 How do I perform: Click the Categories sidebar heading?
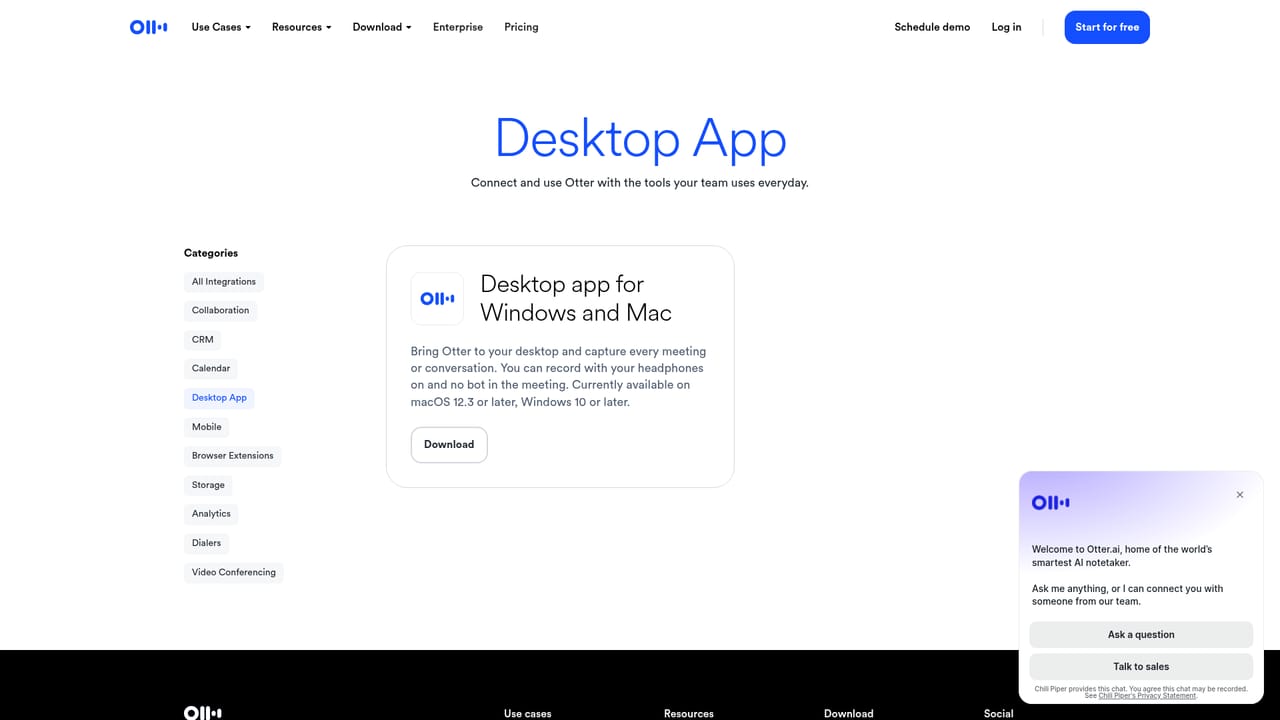[211, 253]
